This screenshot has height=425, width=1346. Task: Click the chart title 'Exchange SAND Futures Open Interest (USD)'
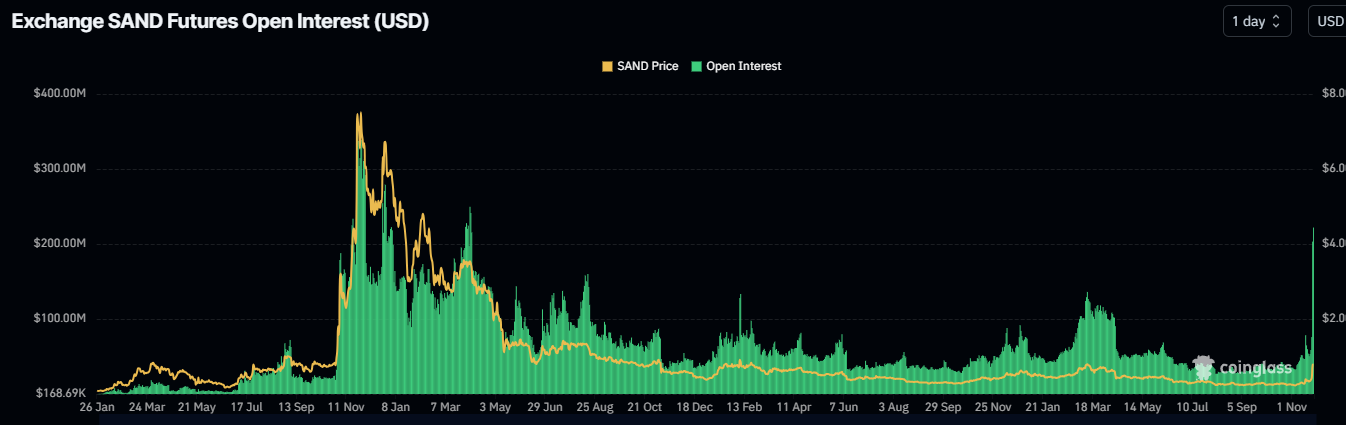point(220,21)
